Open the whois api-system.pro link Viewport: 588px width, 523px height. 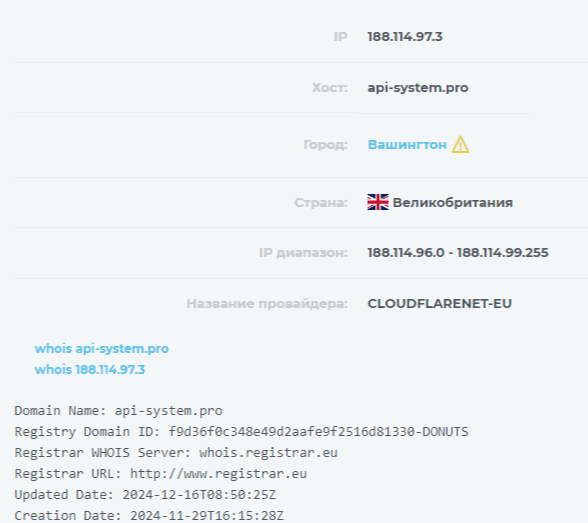pyautogui.click(x=102, y=349)
